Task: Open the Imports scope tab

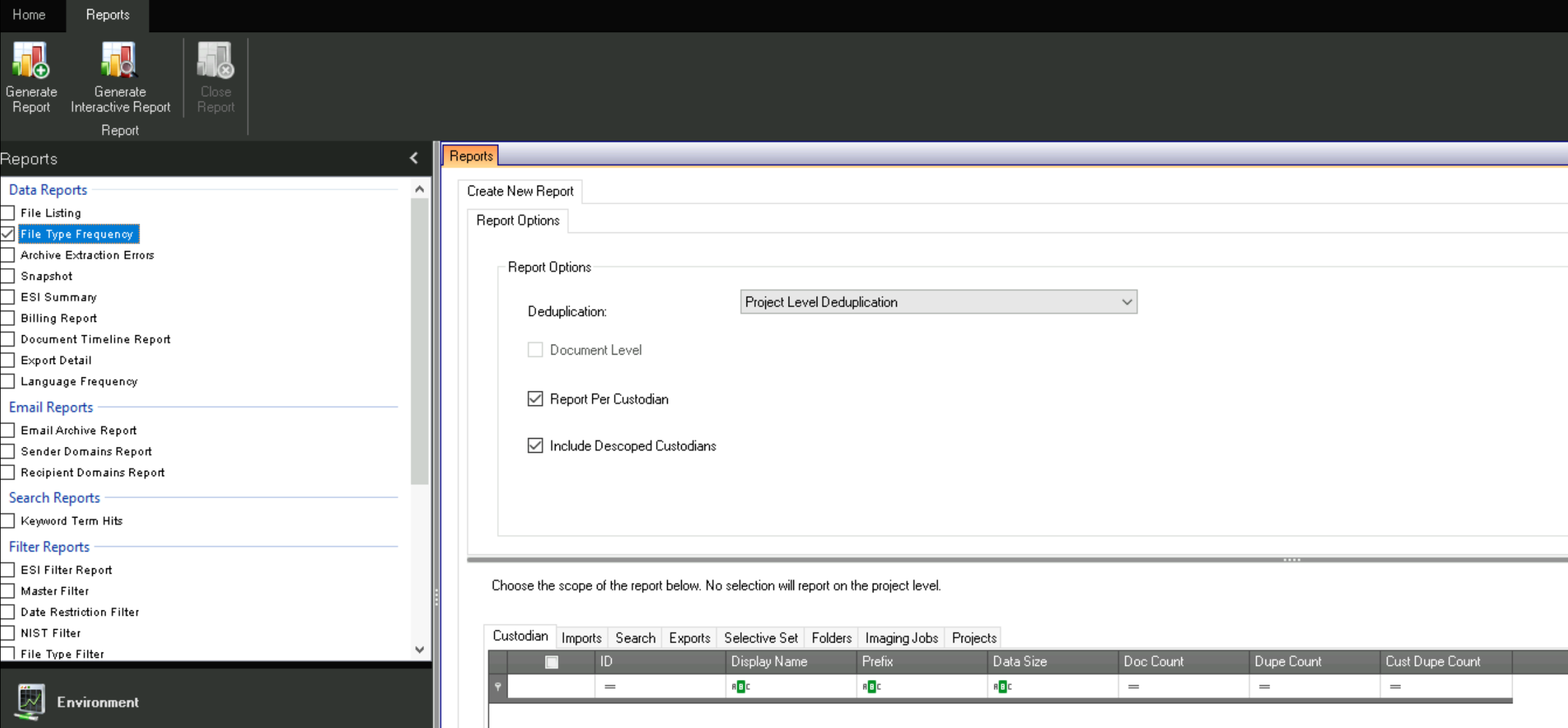Action: click(581, 638)
